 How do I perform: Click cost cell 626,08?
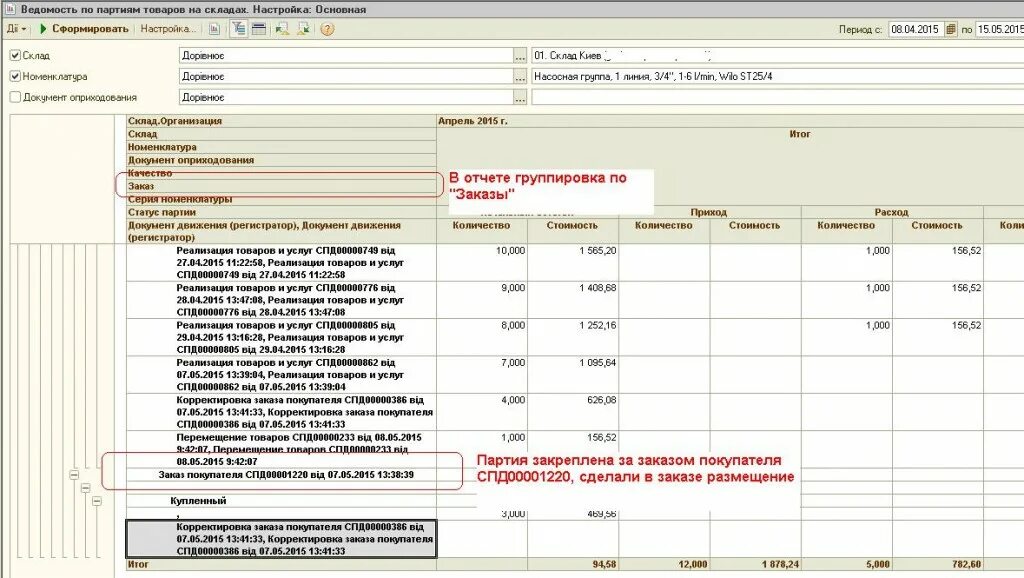573,412
